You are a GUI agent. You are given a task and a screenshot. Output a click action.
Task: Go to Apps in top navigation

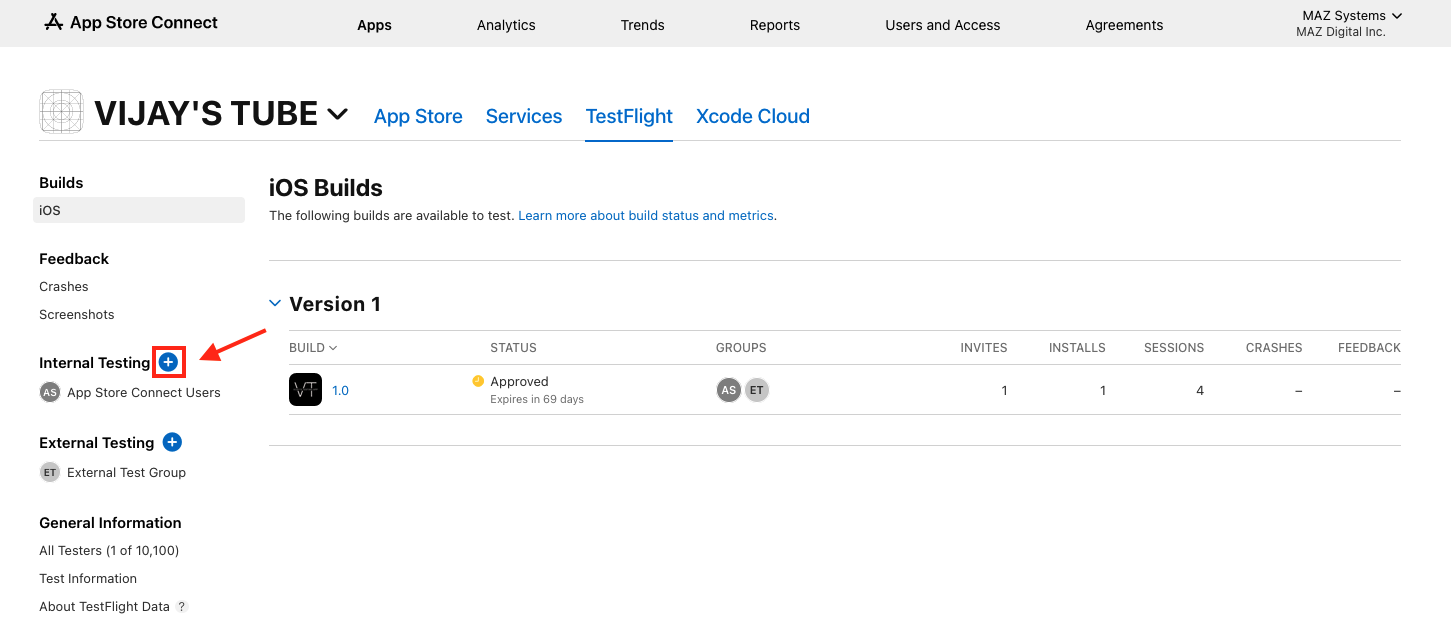pos(374,25)
